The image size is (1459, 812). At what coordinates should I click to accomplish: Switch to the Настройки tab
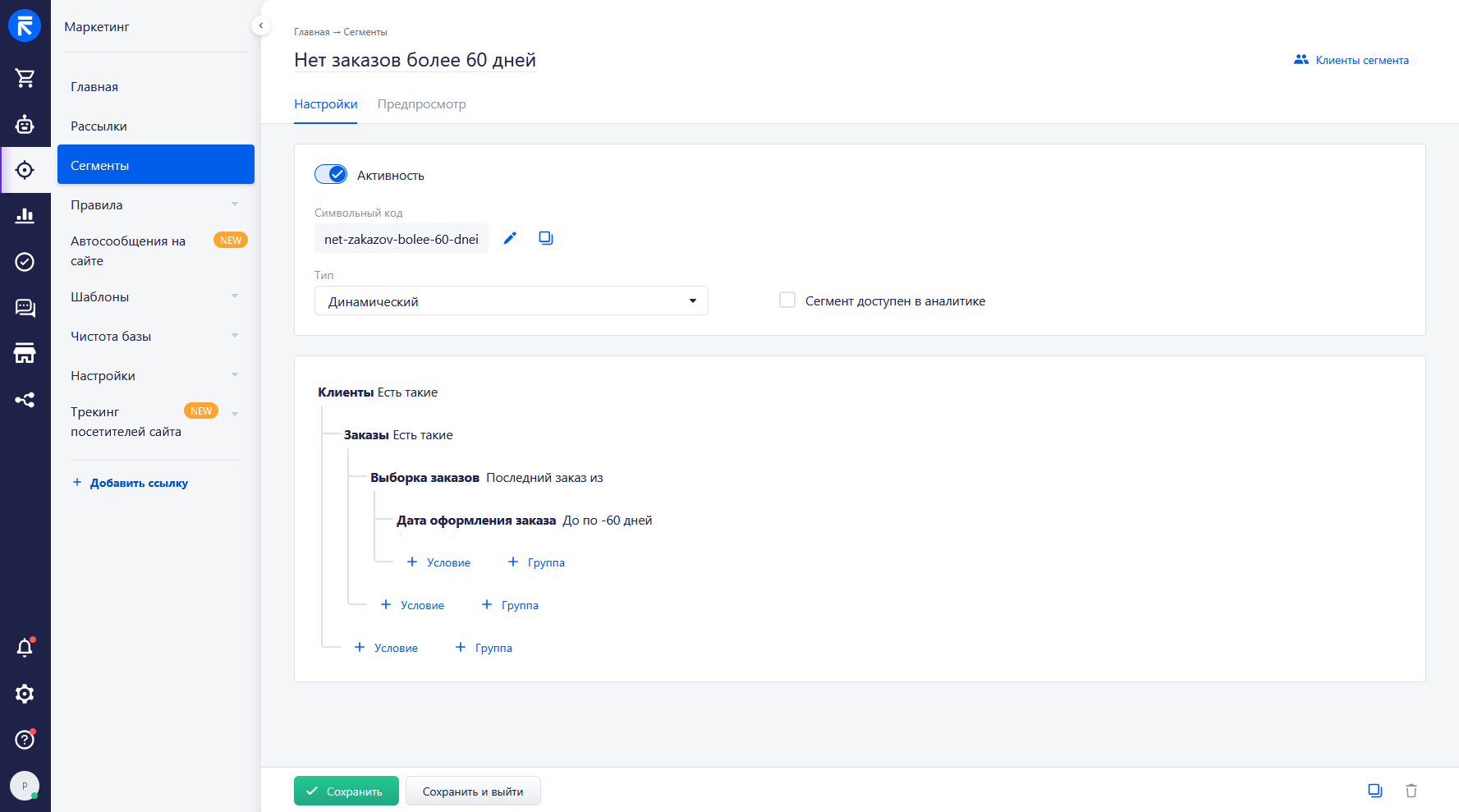[325, 104]
